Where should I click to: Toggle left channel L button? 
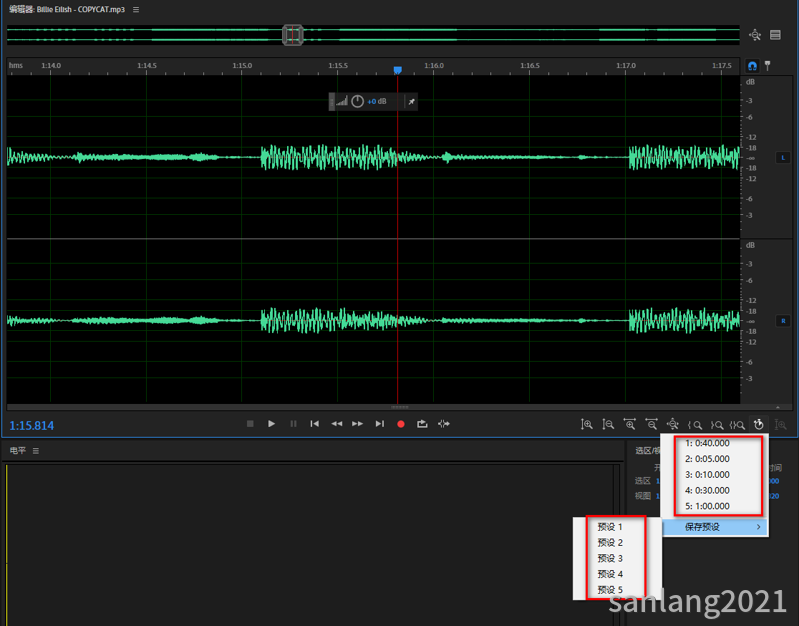[783, 158]
